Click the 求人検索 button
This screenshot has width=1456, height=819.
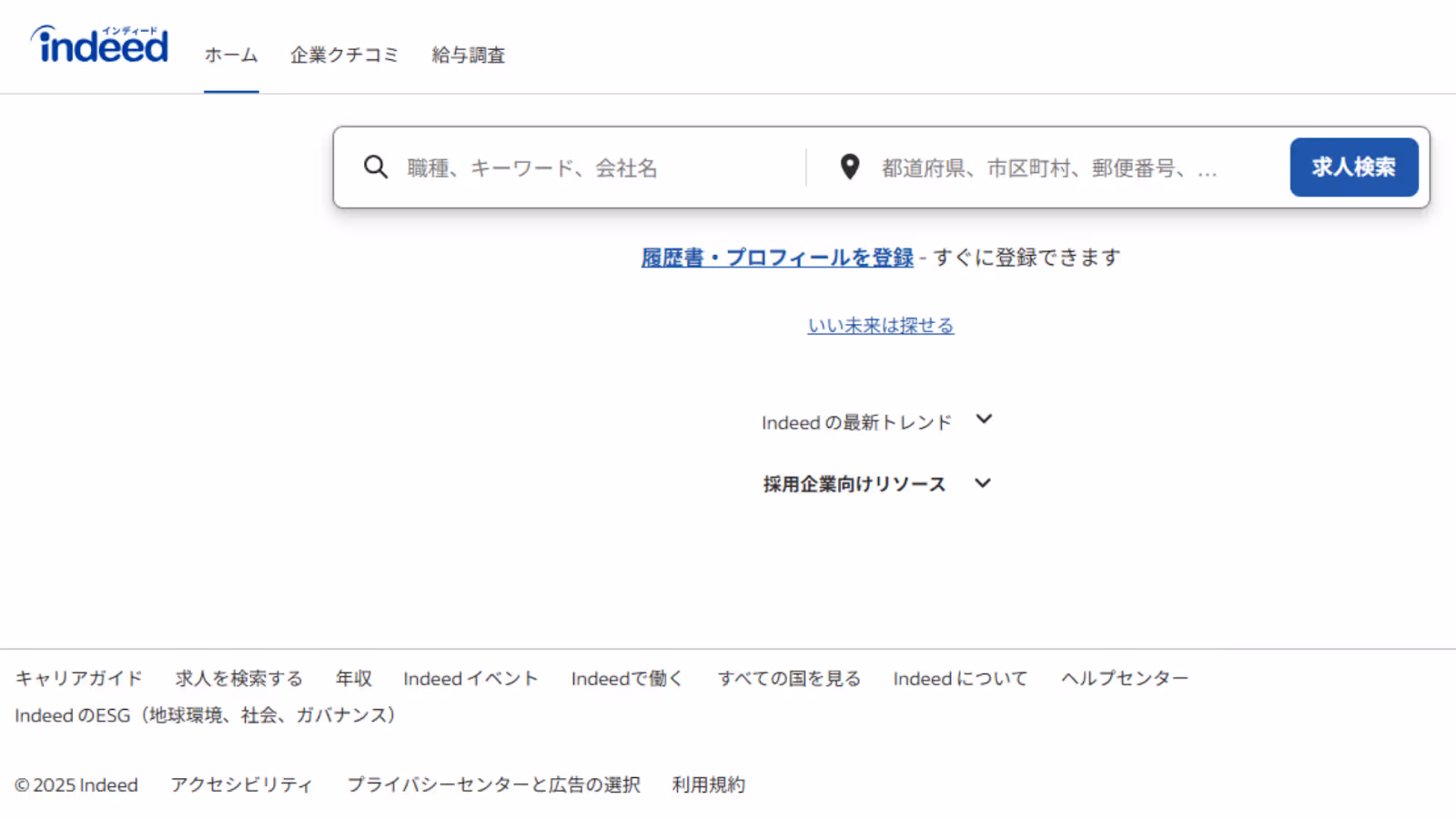1354,167
